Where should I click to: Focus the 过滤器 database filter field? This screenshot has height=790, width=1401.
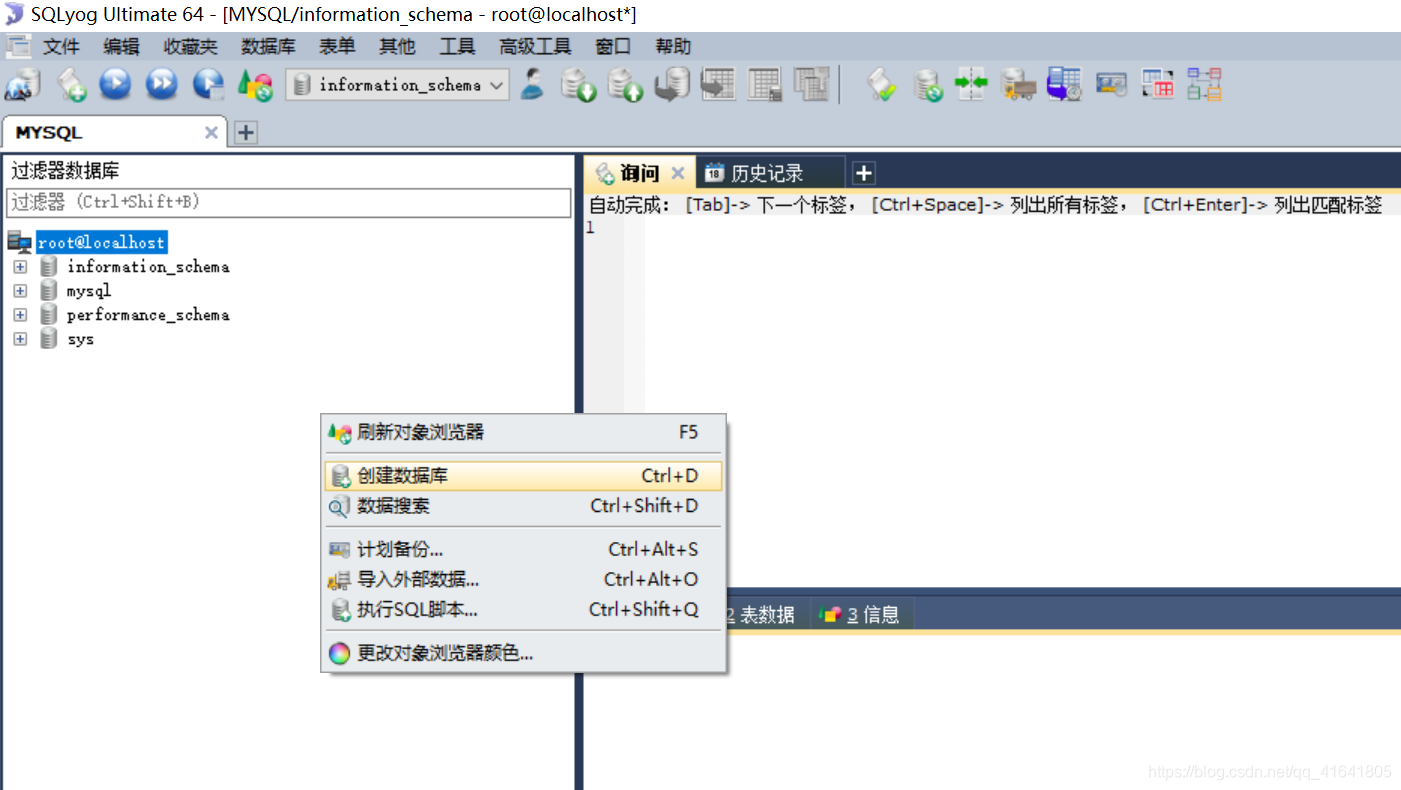pos(289,201)
